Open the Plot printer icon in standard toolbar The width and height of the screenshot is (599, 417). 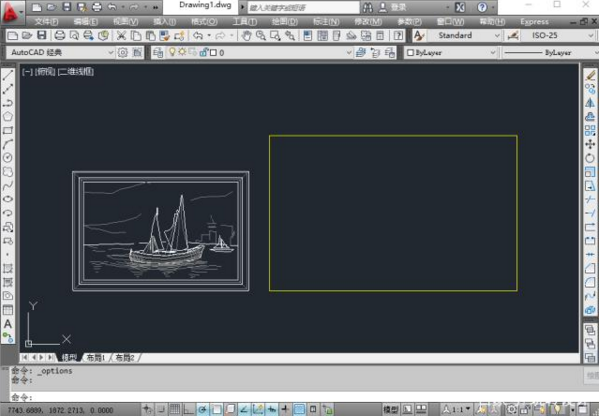tap(60, 36)
